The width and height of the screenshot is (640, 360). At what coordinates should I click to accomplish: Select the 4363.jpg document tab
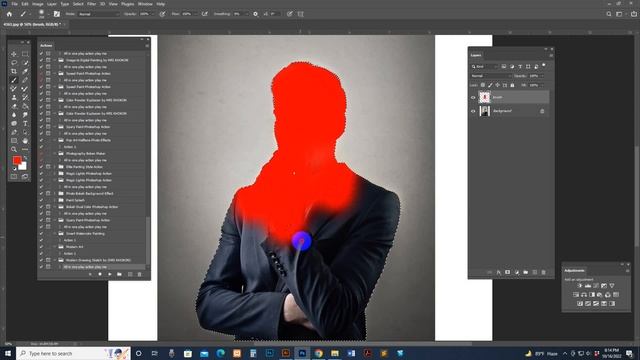coord(32,24)
